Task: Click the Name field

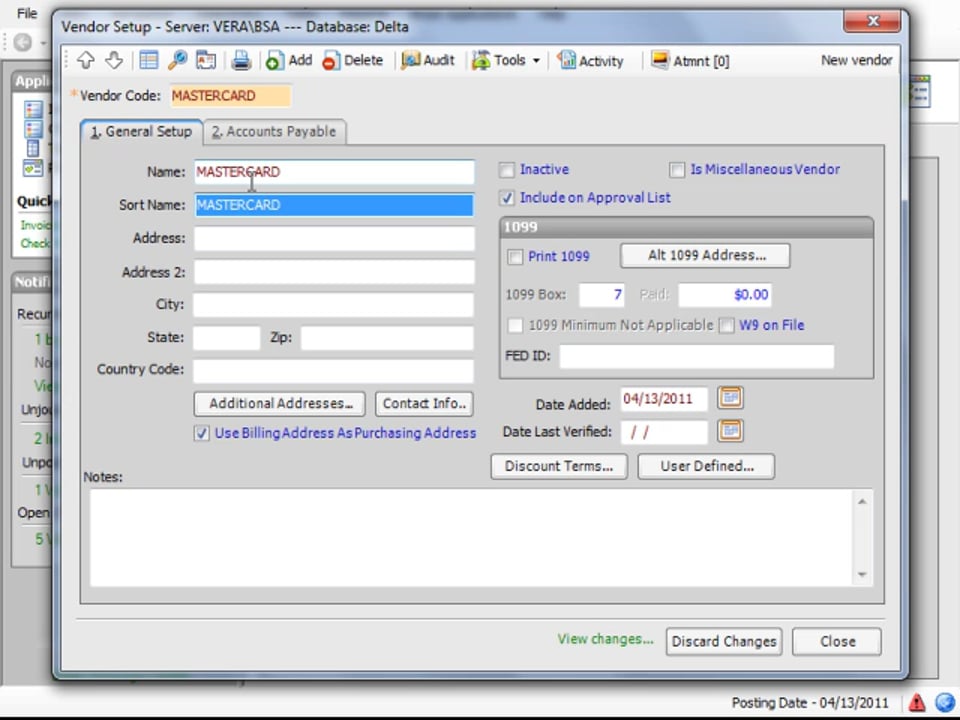Action: coord(334,172)
